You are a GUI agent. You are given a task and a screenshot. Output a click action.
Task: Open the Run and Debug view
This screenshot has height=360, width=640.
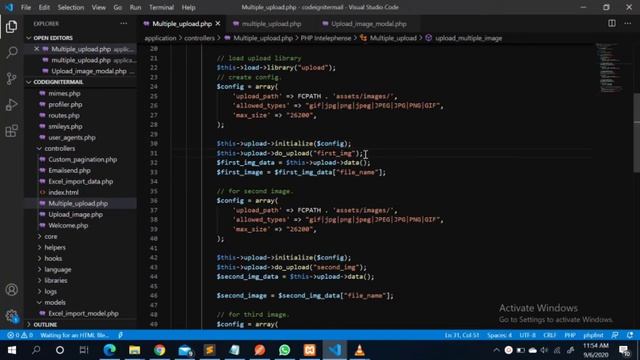11,105
